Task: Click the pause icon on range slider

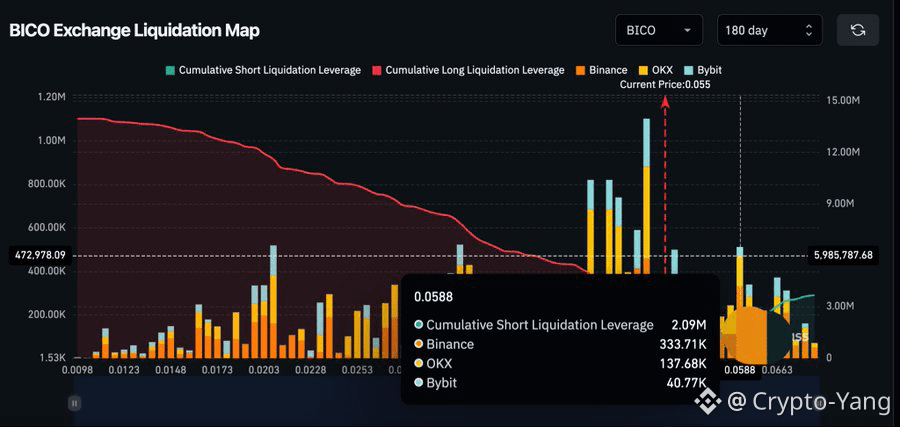Action: [x=74, y=403]
